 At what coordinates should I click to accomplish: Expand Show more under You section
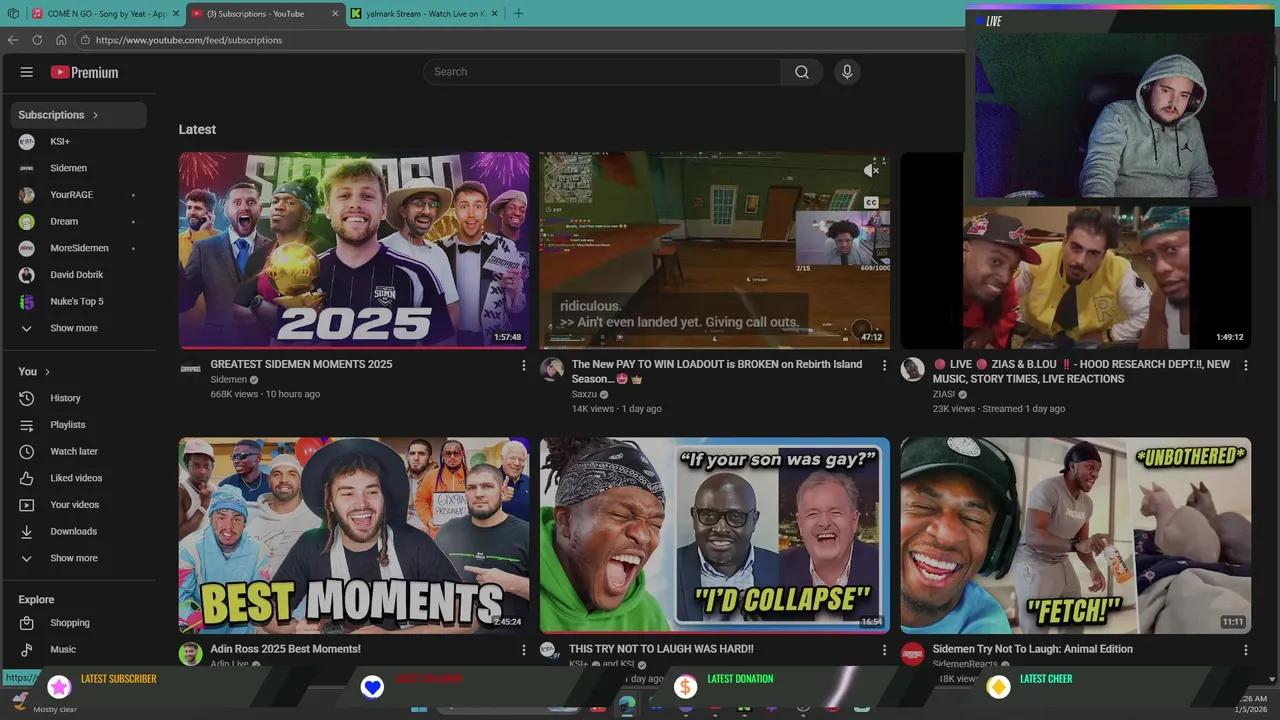[x=79, y=558]
